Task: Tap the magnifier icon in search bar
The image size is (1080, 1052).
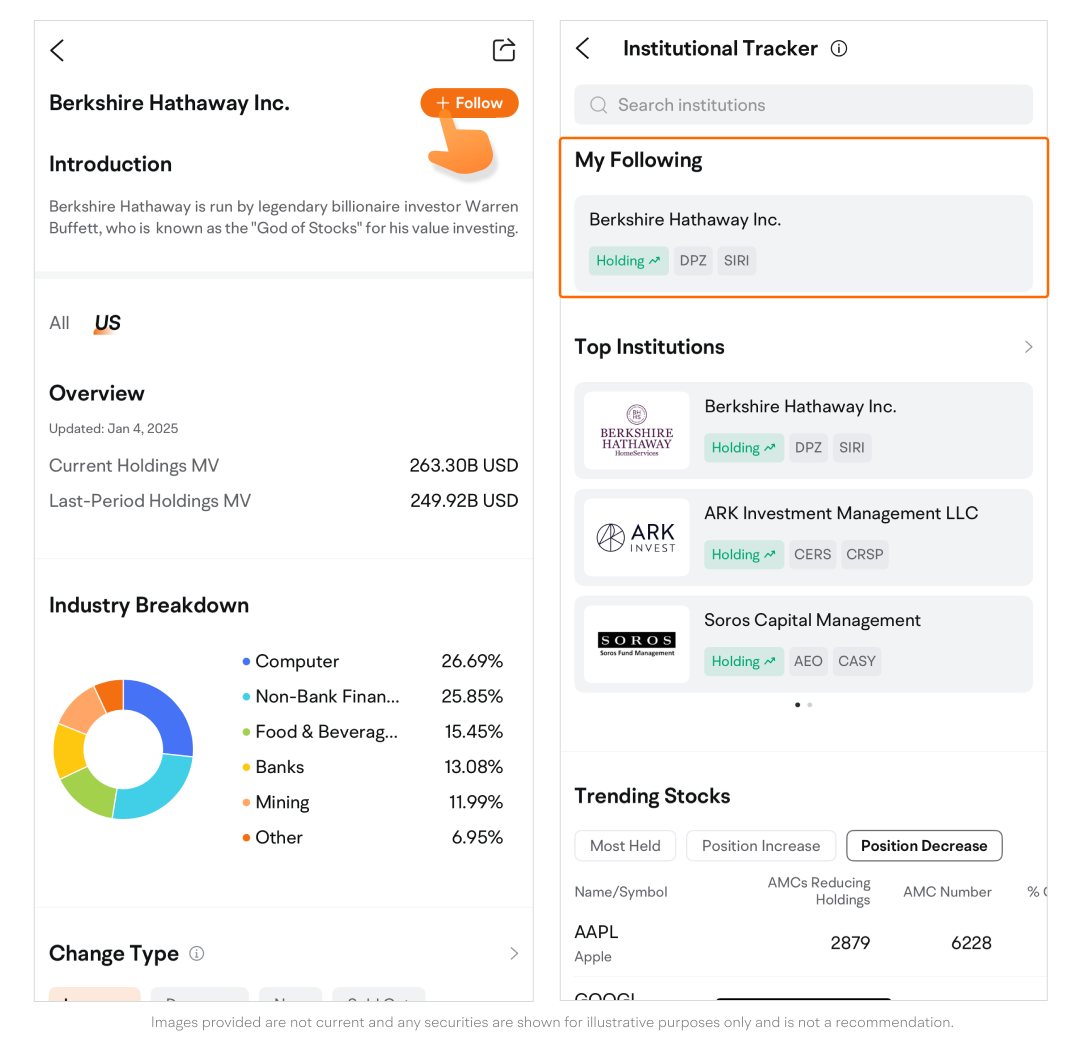Action: coord(599,105)
